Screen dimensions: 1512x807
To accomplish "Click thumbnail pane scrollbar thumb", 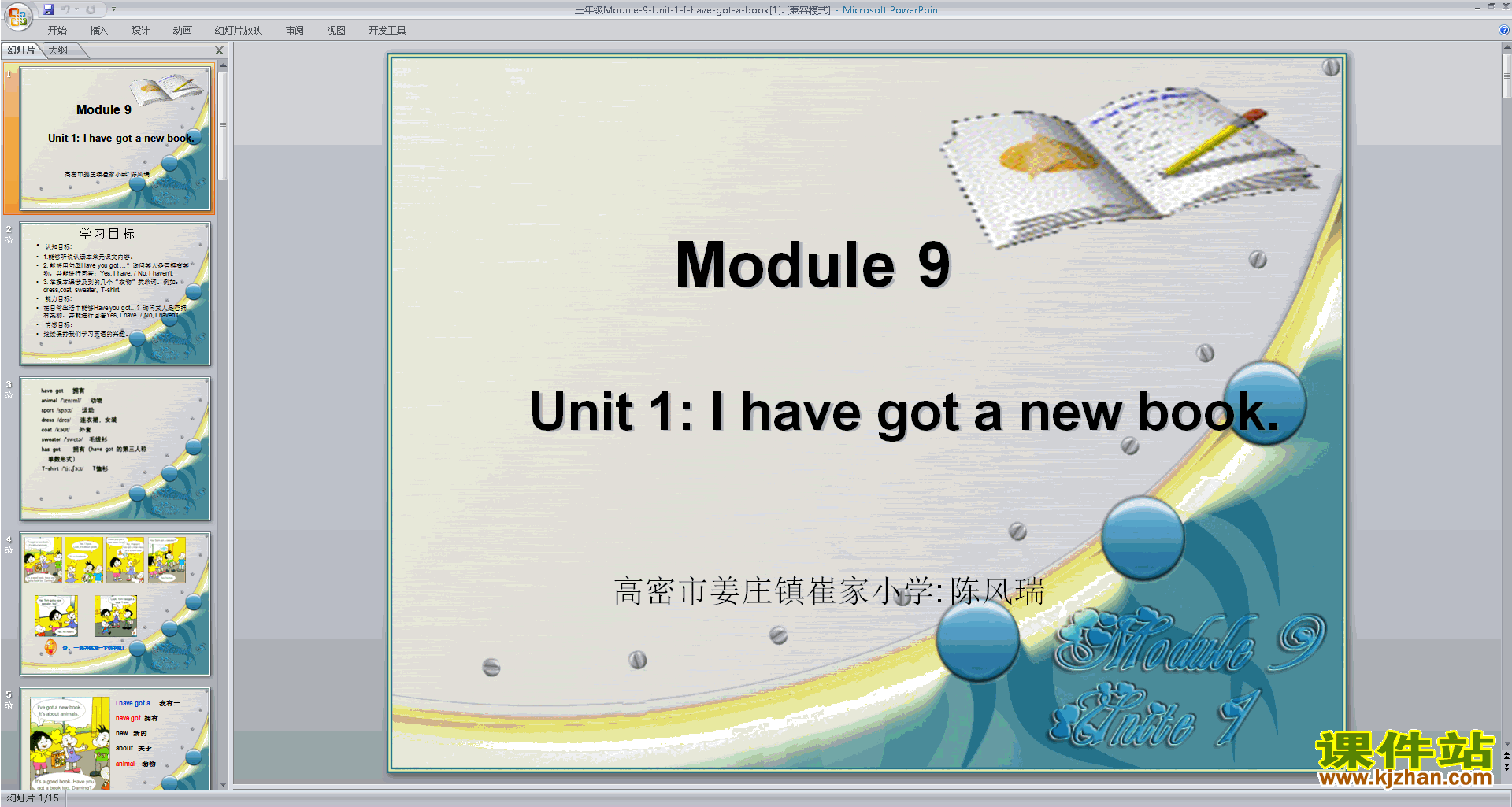I will pyautogui.click(x=223, y=126).
